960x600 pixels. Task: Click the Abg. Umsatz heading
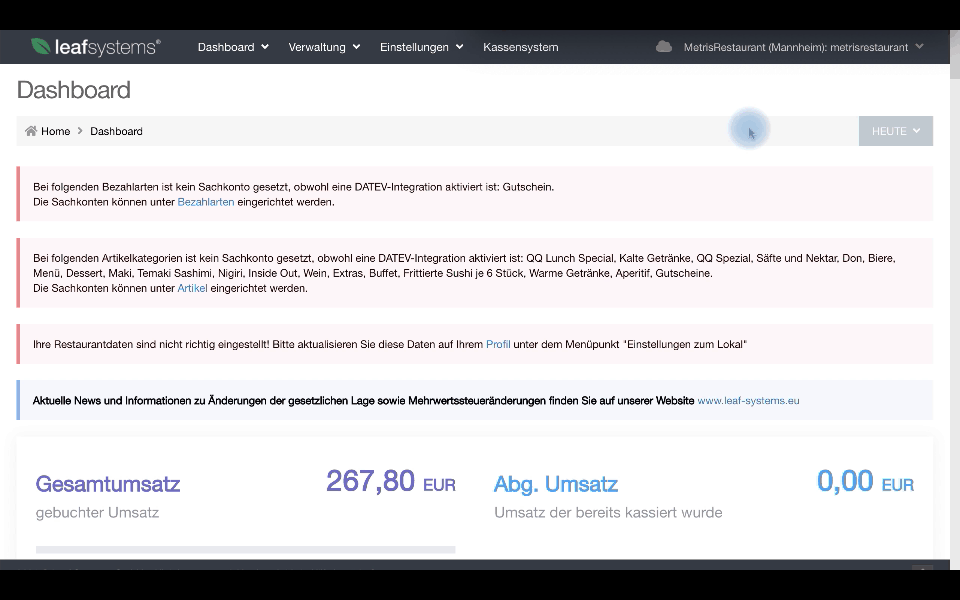tap(555, 484)
